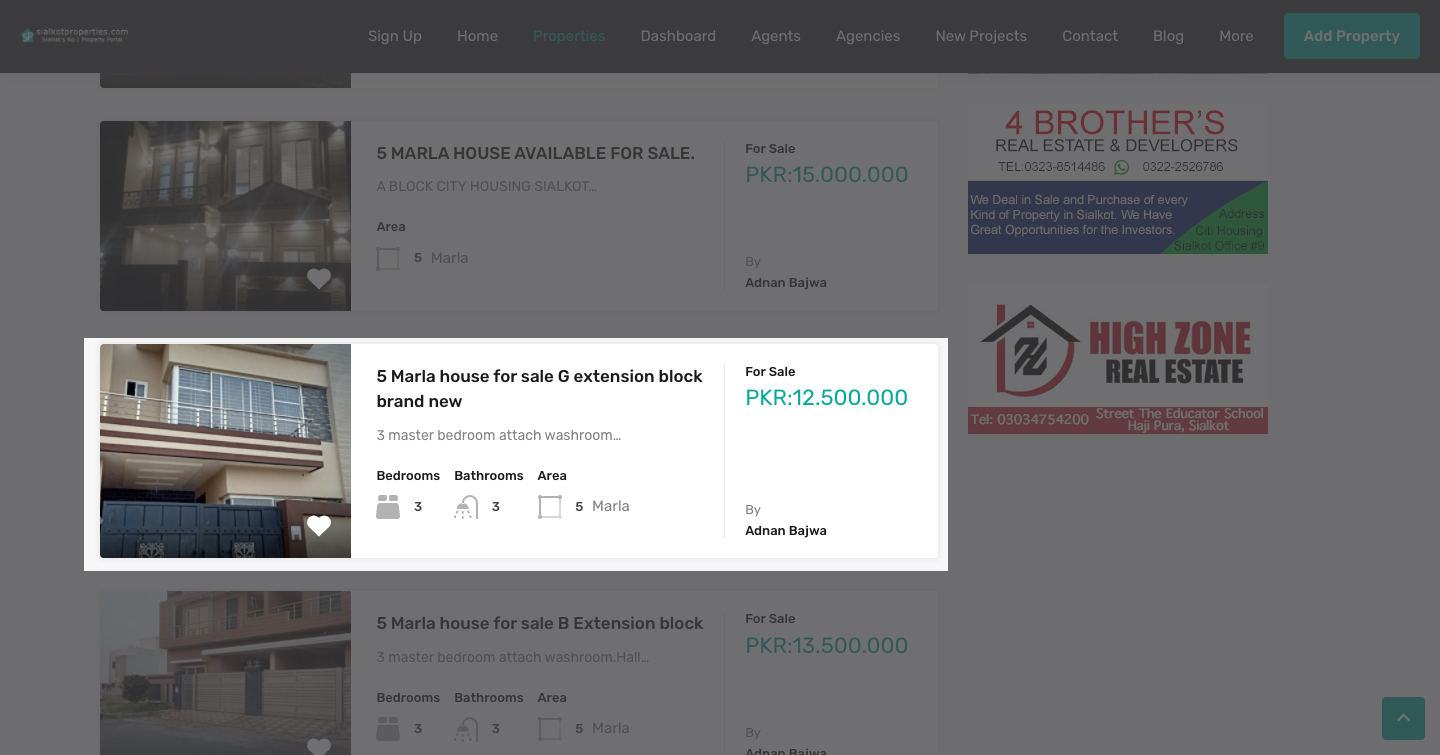This screenshot has height=755, width=1440.
Task: Click heart icon on A Block City Housing listing
Action: 319,279
